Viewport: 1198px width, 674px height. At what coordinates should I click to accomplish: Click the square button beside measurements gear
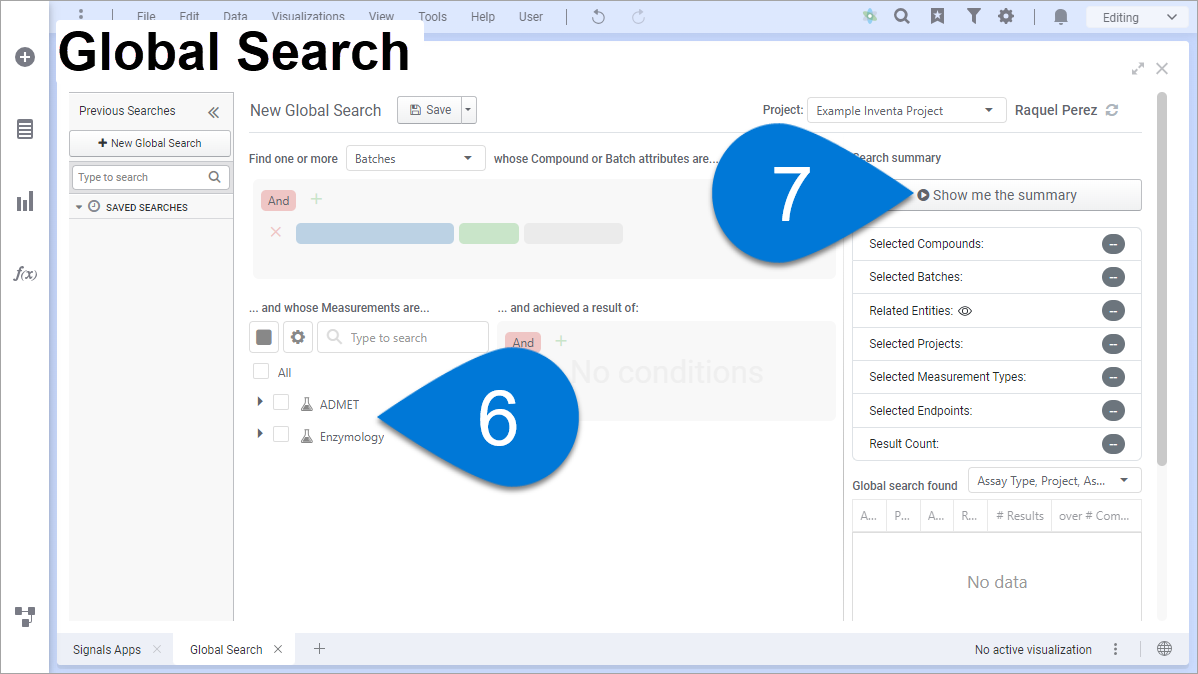coord(264,337)
